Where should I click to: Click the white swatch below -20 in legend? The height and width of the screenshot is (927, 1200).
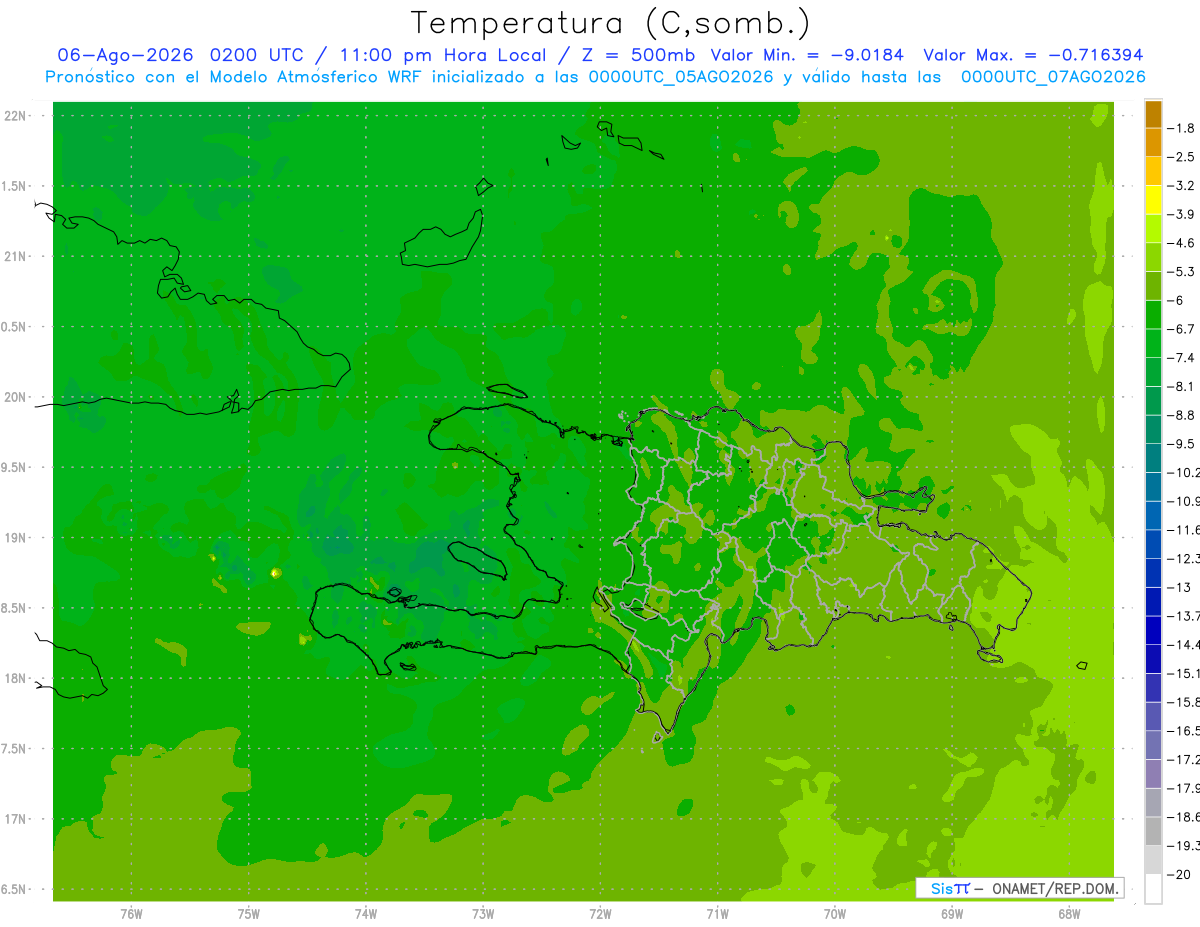[x=1153, y=888]
